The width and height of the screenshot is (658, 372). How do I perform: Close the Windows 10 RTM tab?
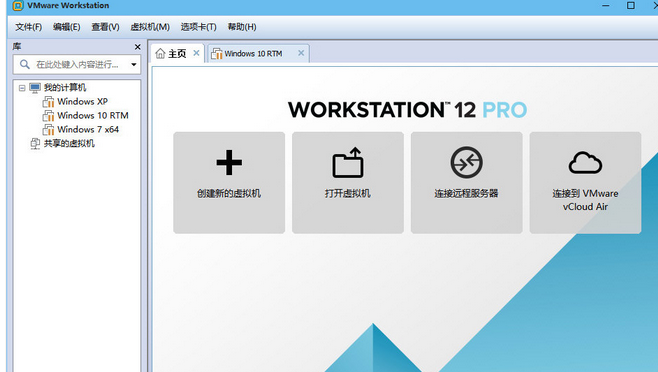click(x=301, y=53)
